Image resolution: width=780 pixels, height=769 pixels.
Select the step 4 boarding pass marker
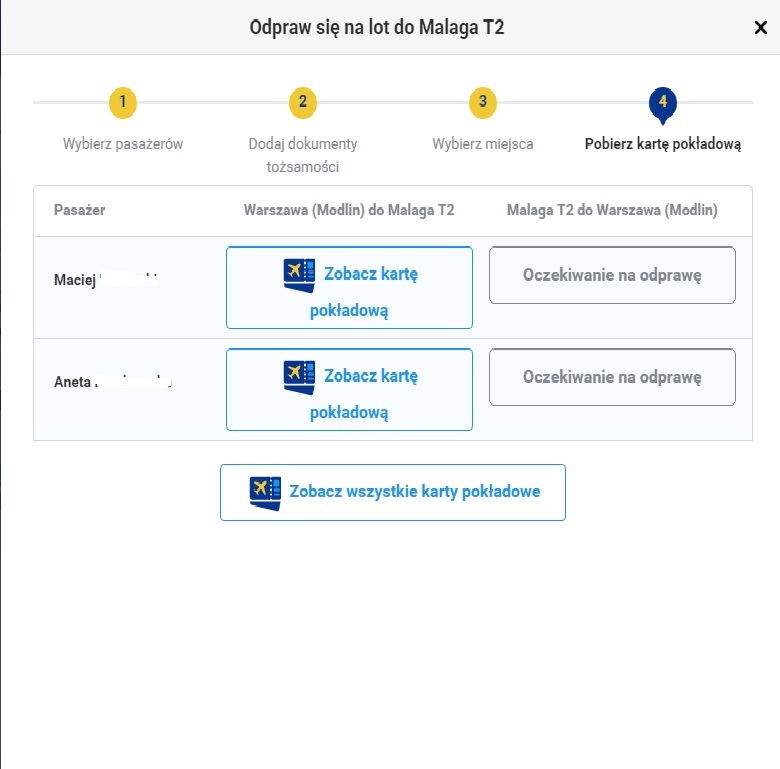(x=663, y=104)
